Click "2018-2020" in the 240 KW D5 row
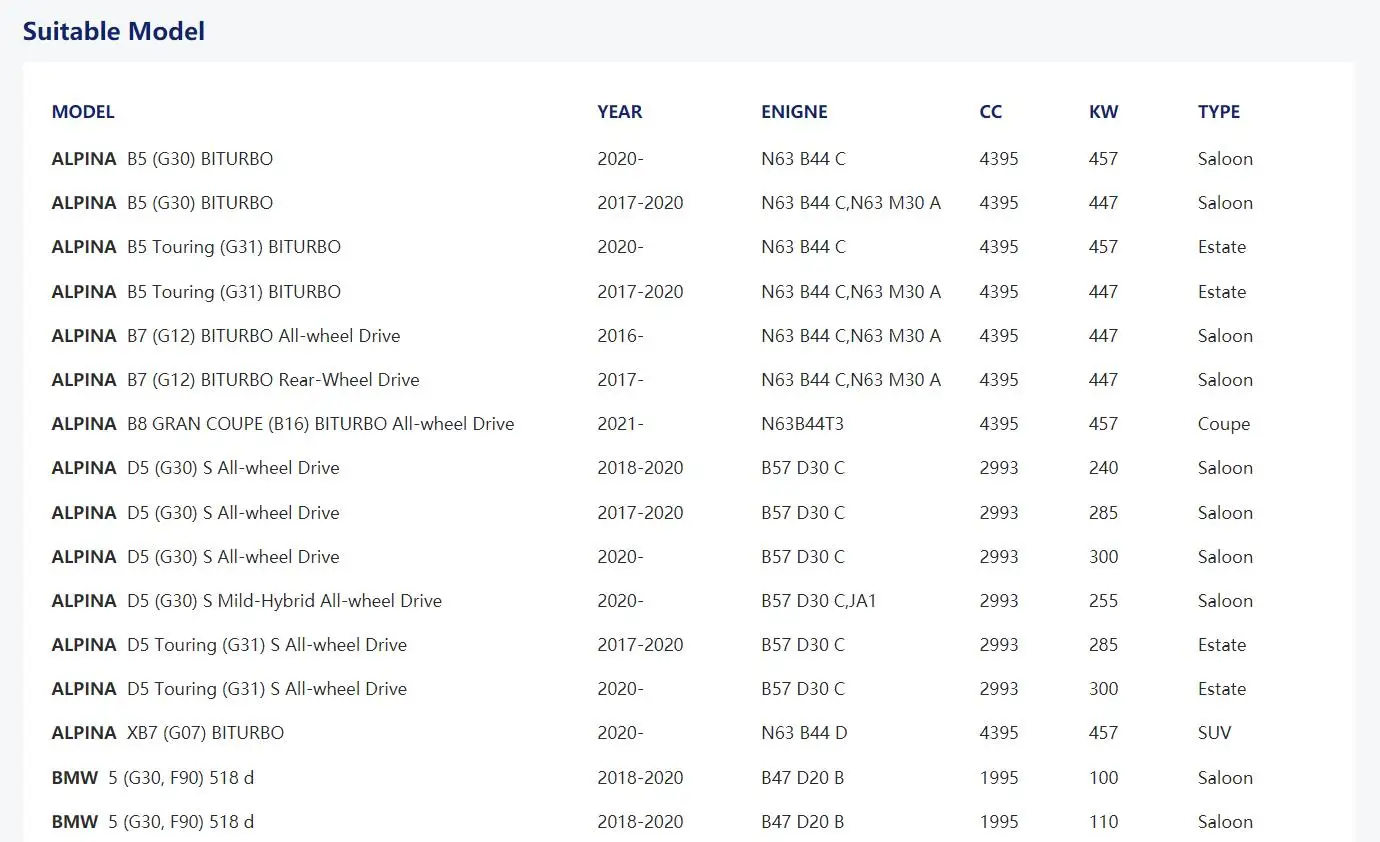 click(641, 468)
